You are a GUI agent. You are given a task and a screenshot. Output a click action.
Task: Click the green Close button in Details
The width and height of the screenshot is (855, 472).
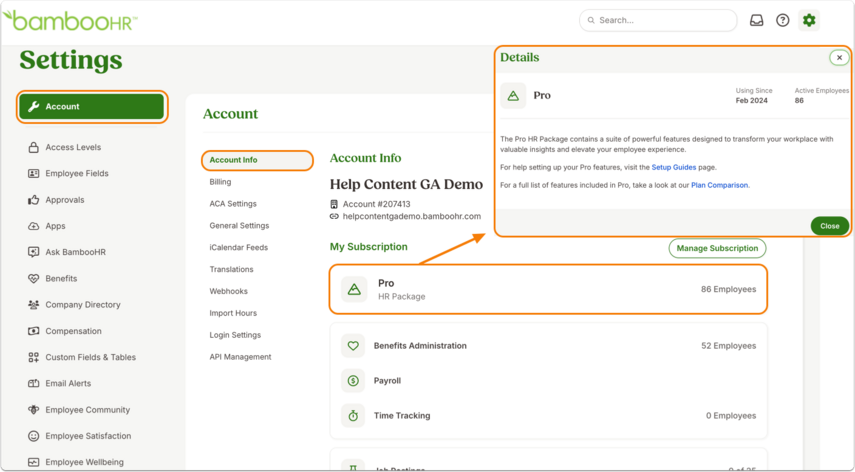click(x=829, y=226)
